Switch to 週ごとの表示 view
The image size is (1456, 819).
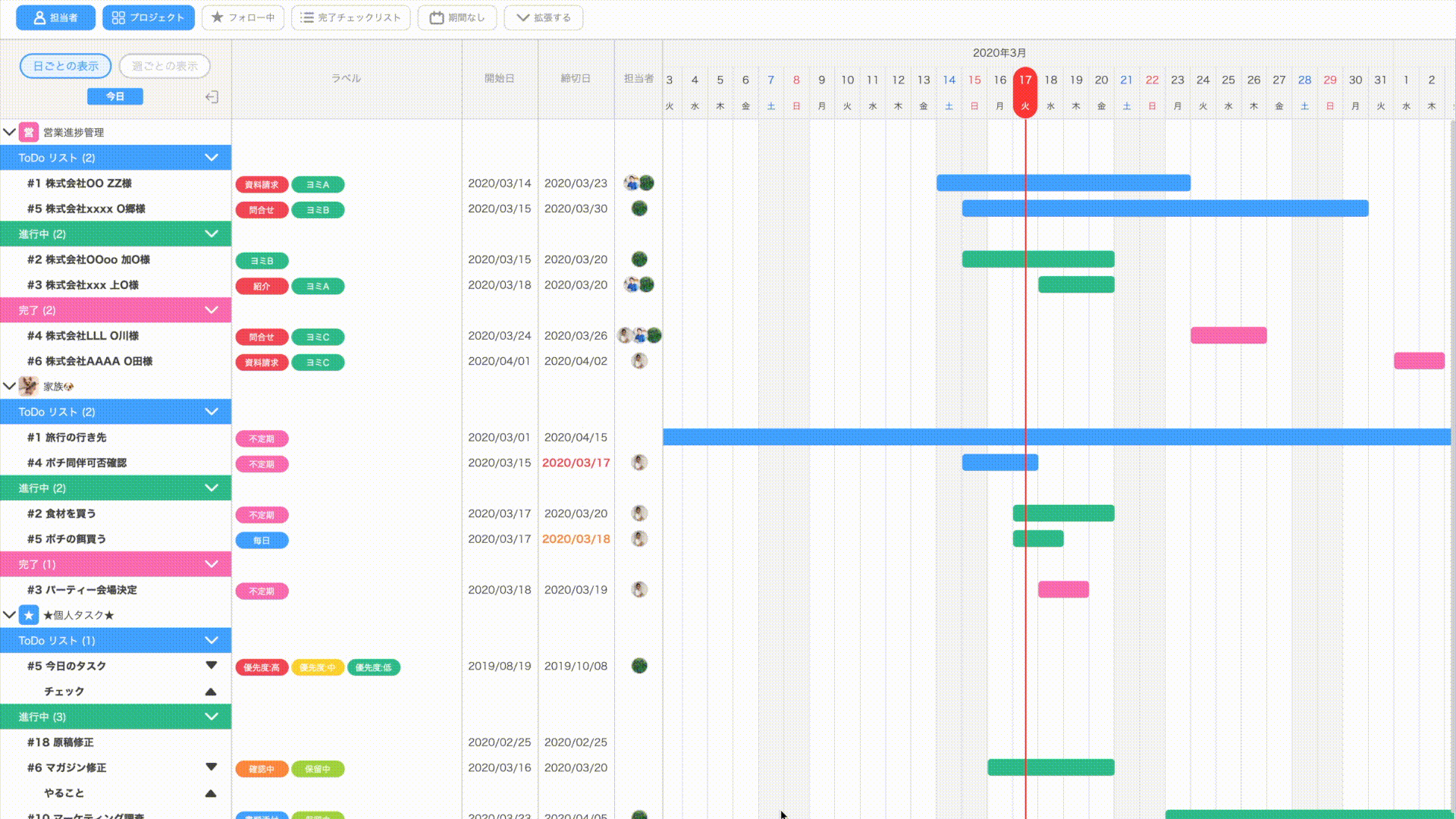[x=165, y=66]
